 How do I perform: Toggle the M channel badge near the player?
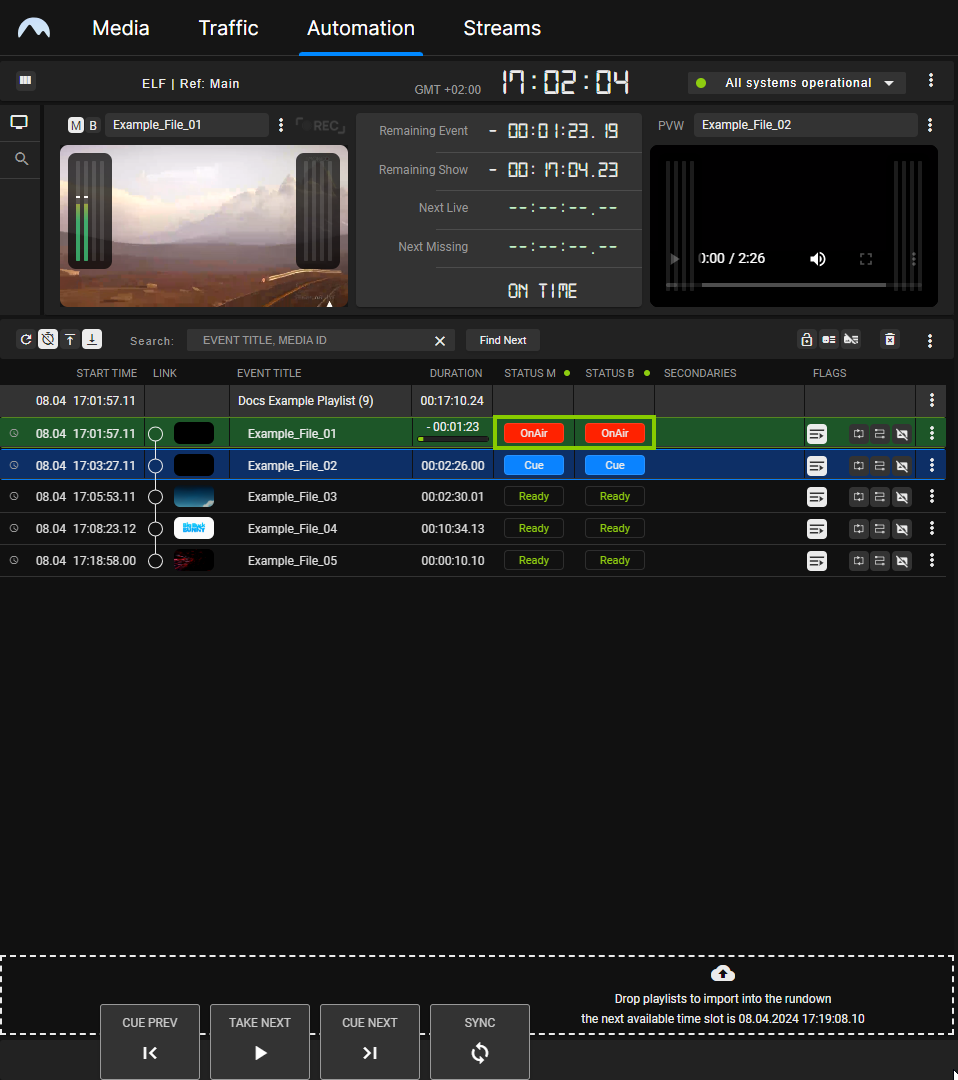pos(76,125)
